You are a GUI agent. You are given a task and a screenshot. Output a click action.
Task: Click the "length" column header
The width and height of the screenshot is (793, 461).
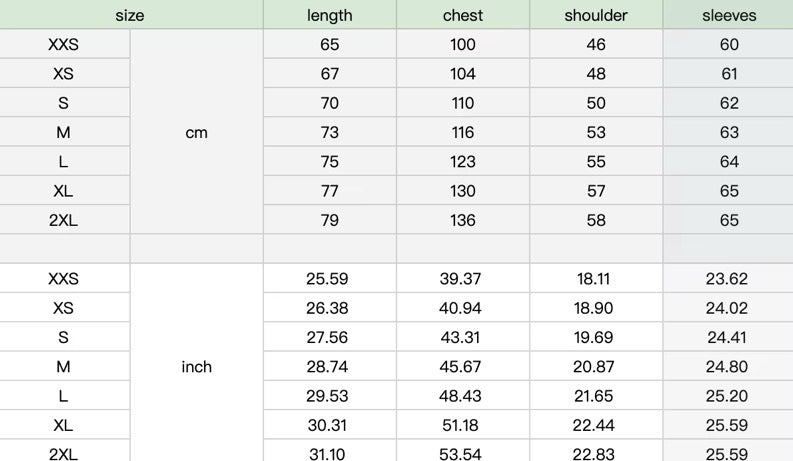pyautogui.click(x=330, y=15)
